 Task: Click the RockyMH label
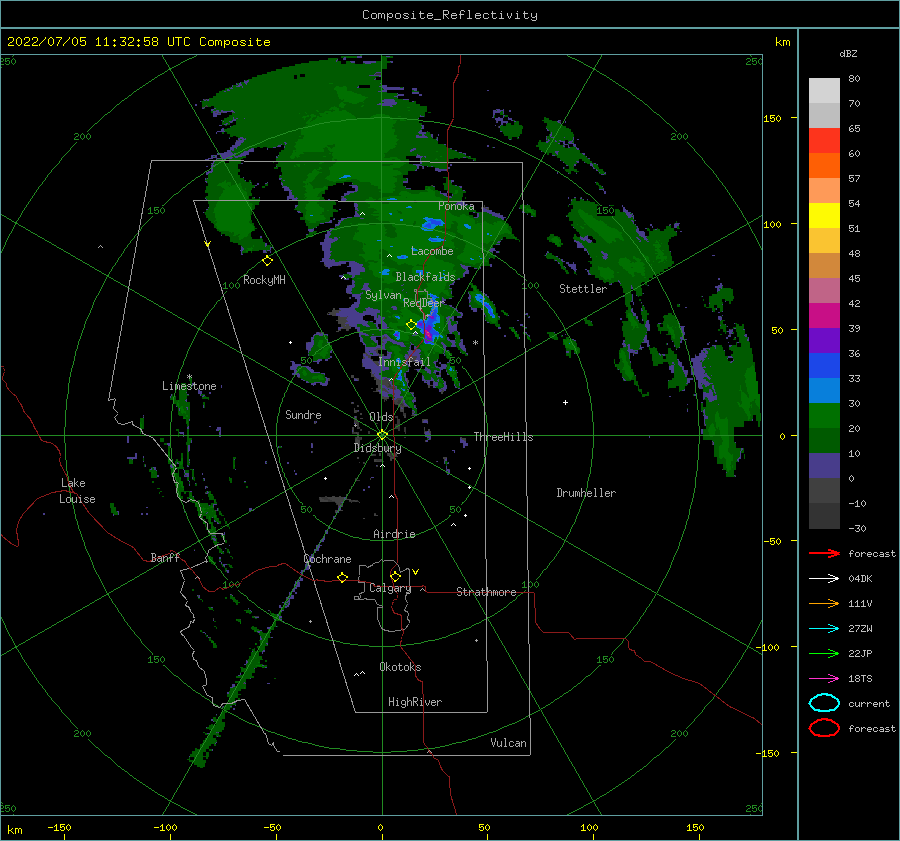[x=264, y=280]
